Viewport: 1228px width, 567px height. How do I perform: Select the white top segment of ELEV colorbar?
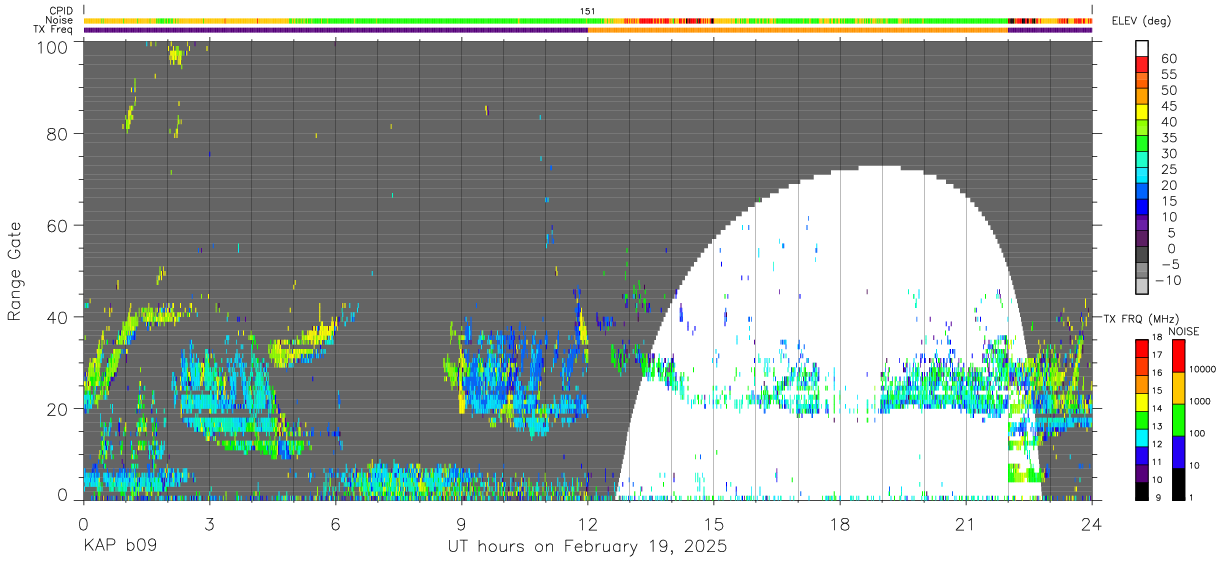pyautogui.click(x=1142, y=49)
